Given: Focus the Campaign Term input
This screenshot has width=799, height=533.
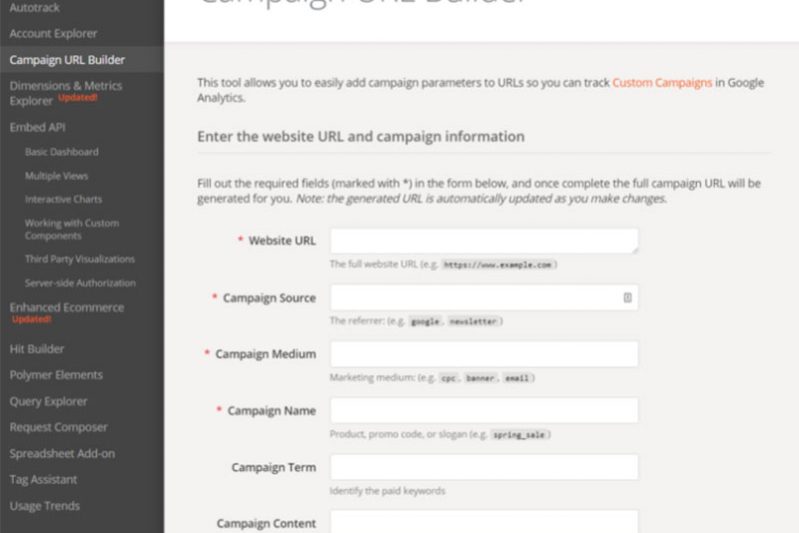Looking at the screenshot, I should 484,467.
